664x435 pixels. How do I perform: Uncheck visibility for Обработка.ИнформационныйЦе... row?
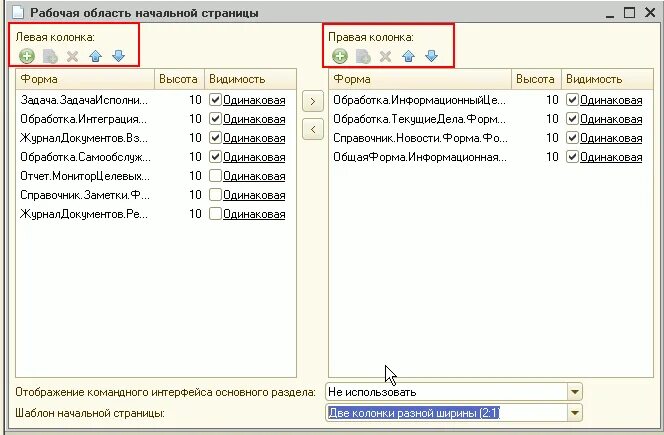click(572, 100)
